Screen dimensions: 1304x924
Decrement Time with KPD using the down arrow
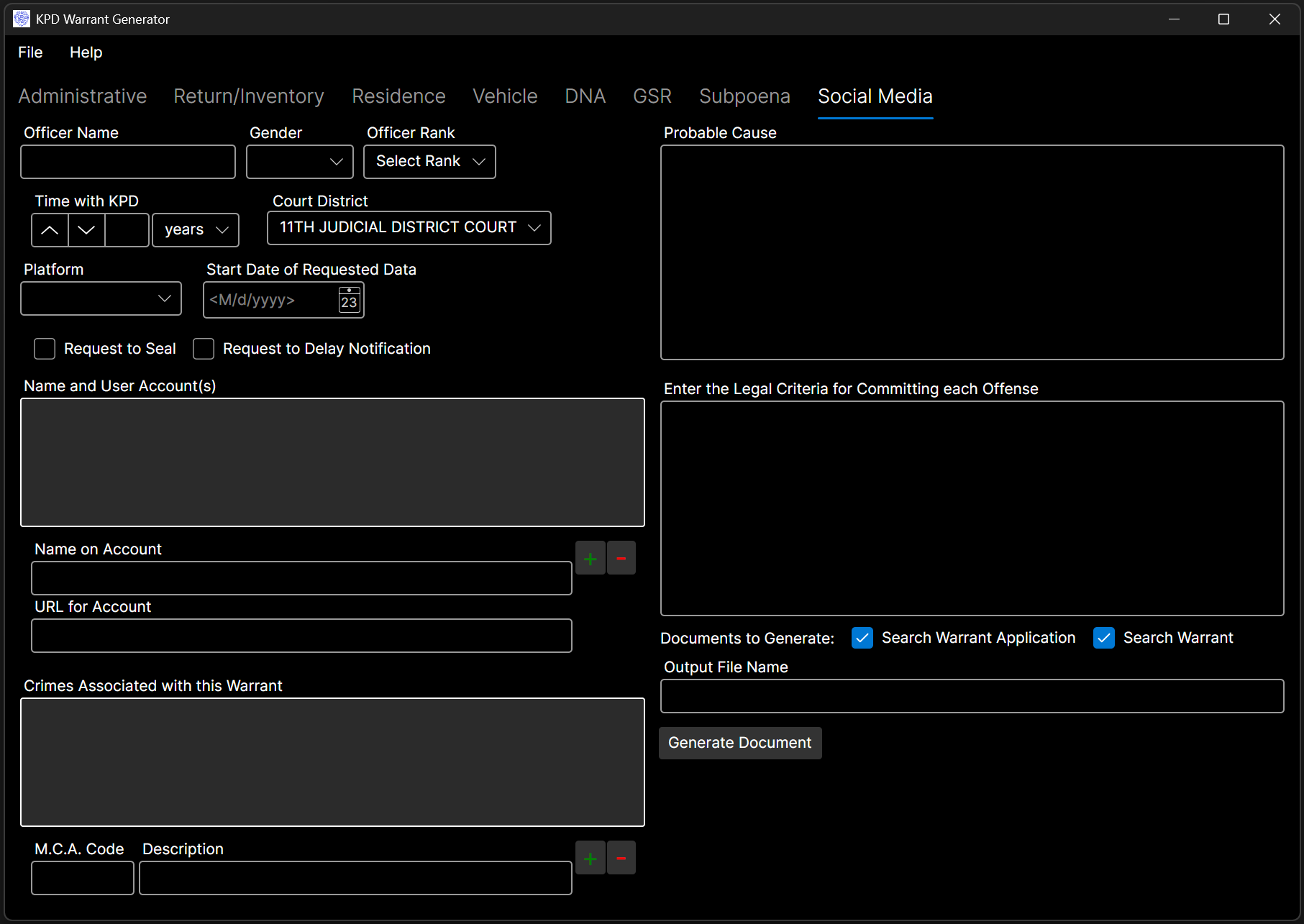[x=86, y=229]
